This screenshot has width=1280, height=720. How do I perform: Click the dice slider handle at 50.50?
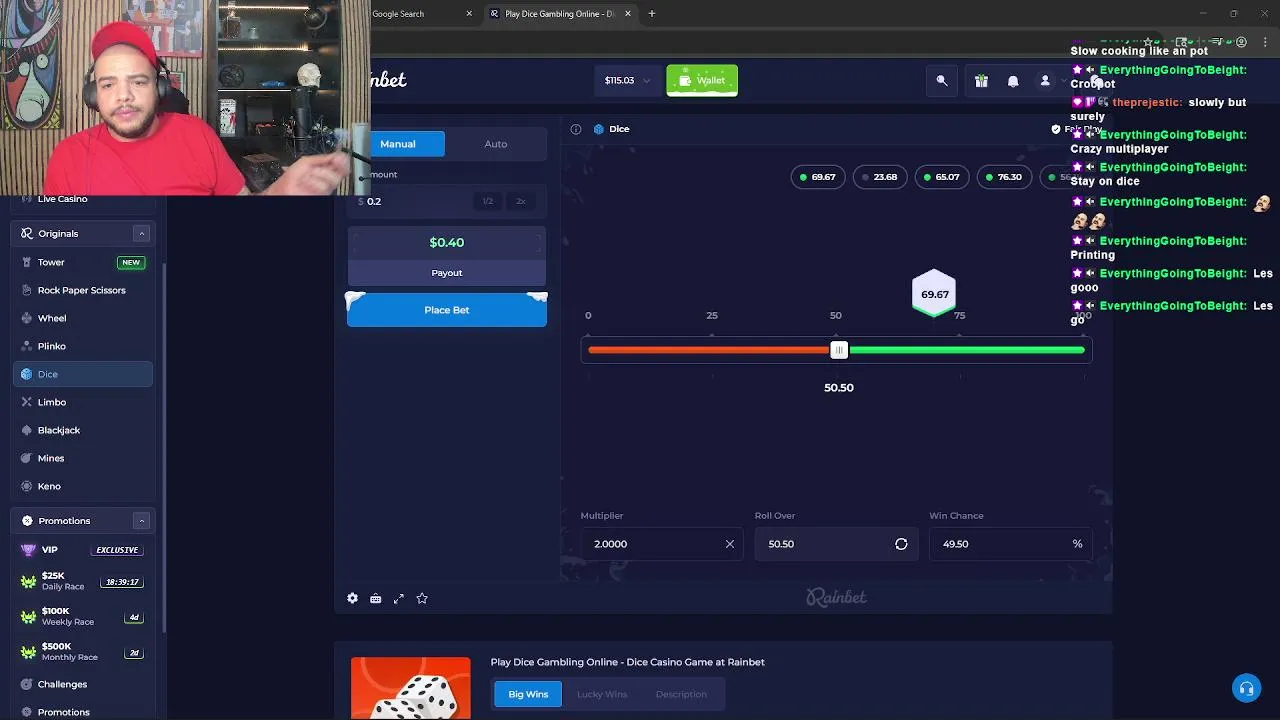coord(839,350)
